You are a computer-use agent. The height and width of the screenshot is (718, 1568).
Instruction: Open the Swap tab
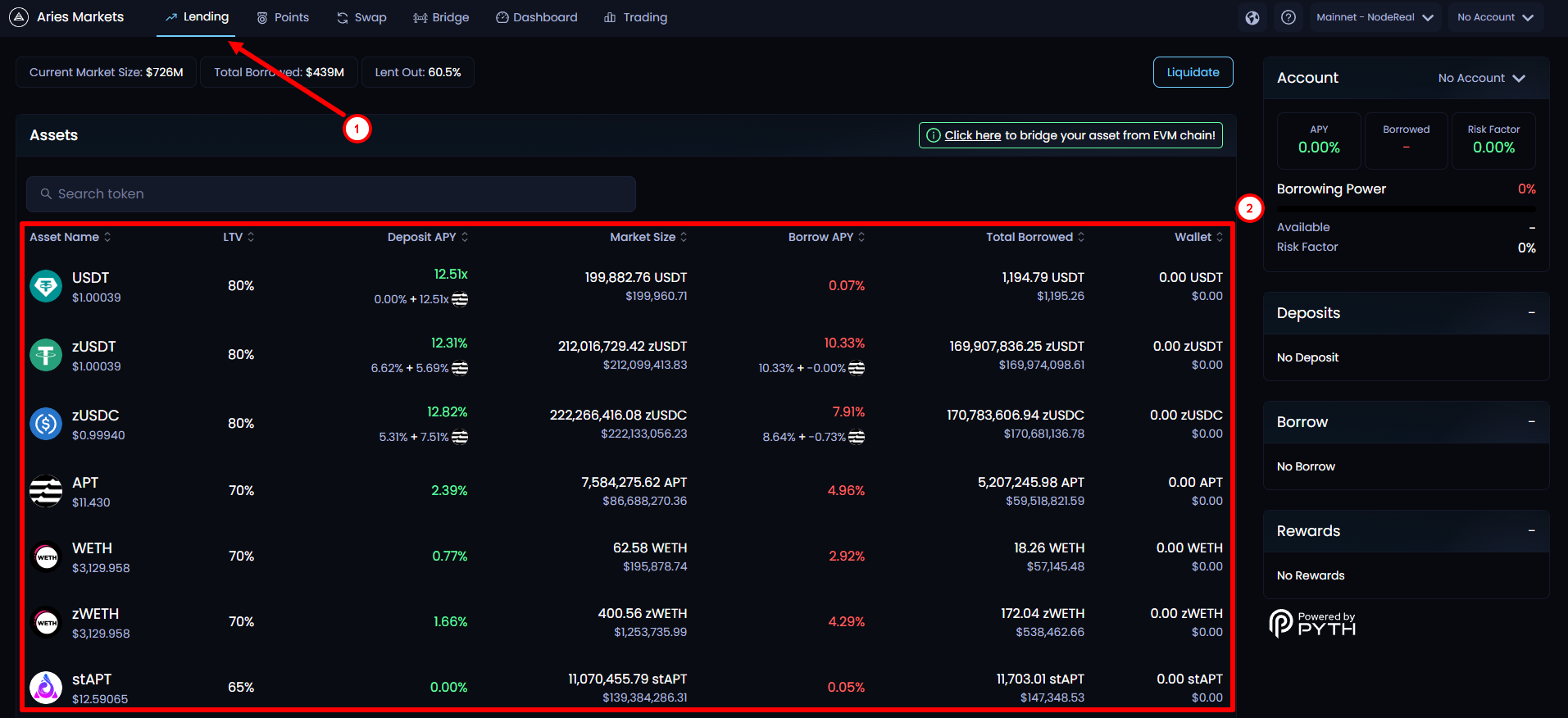361,17
